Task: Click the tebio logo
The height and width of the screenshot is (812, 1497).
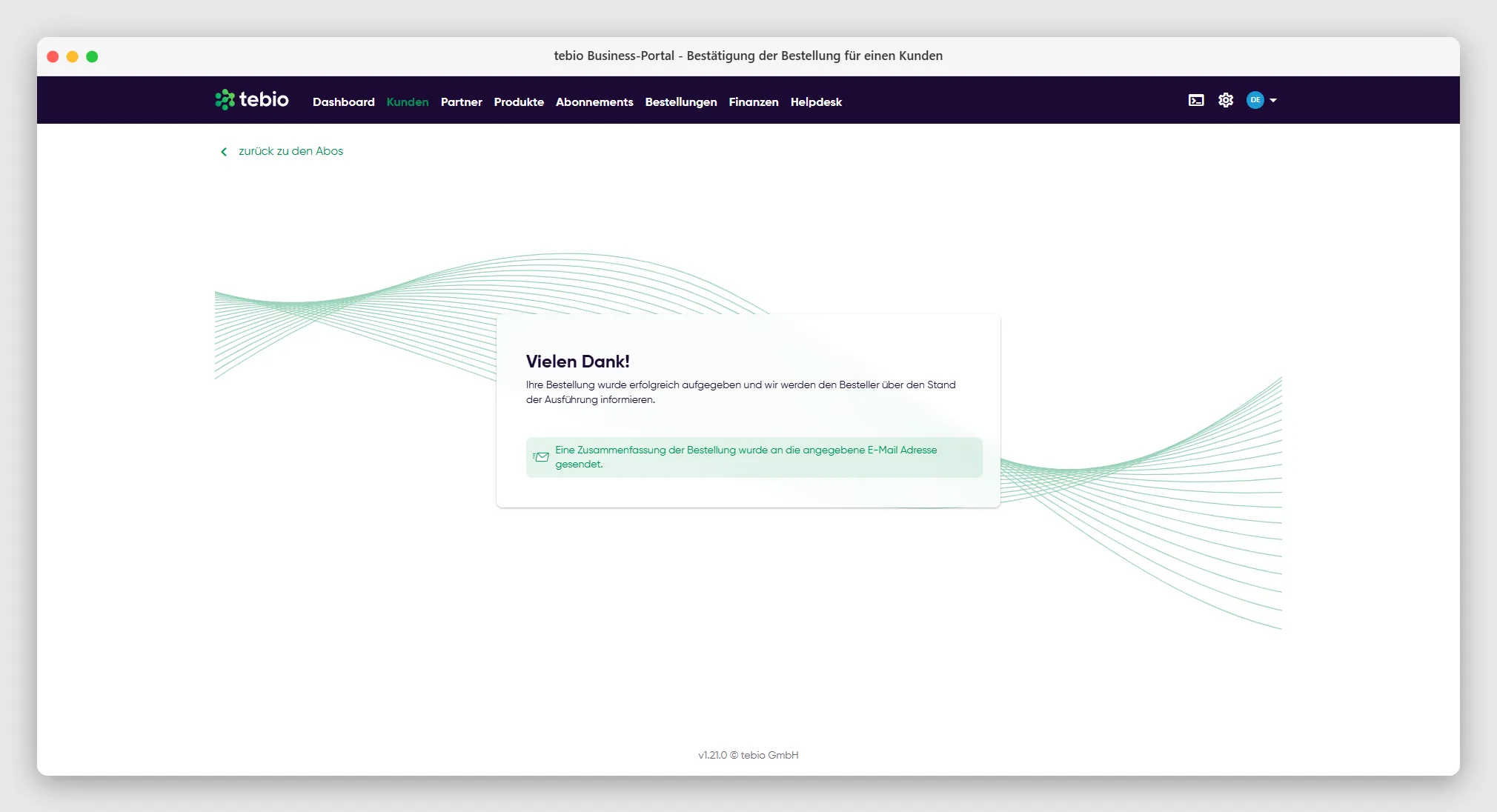Action: point(252,99)
